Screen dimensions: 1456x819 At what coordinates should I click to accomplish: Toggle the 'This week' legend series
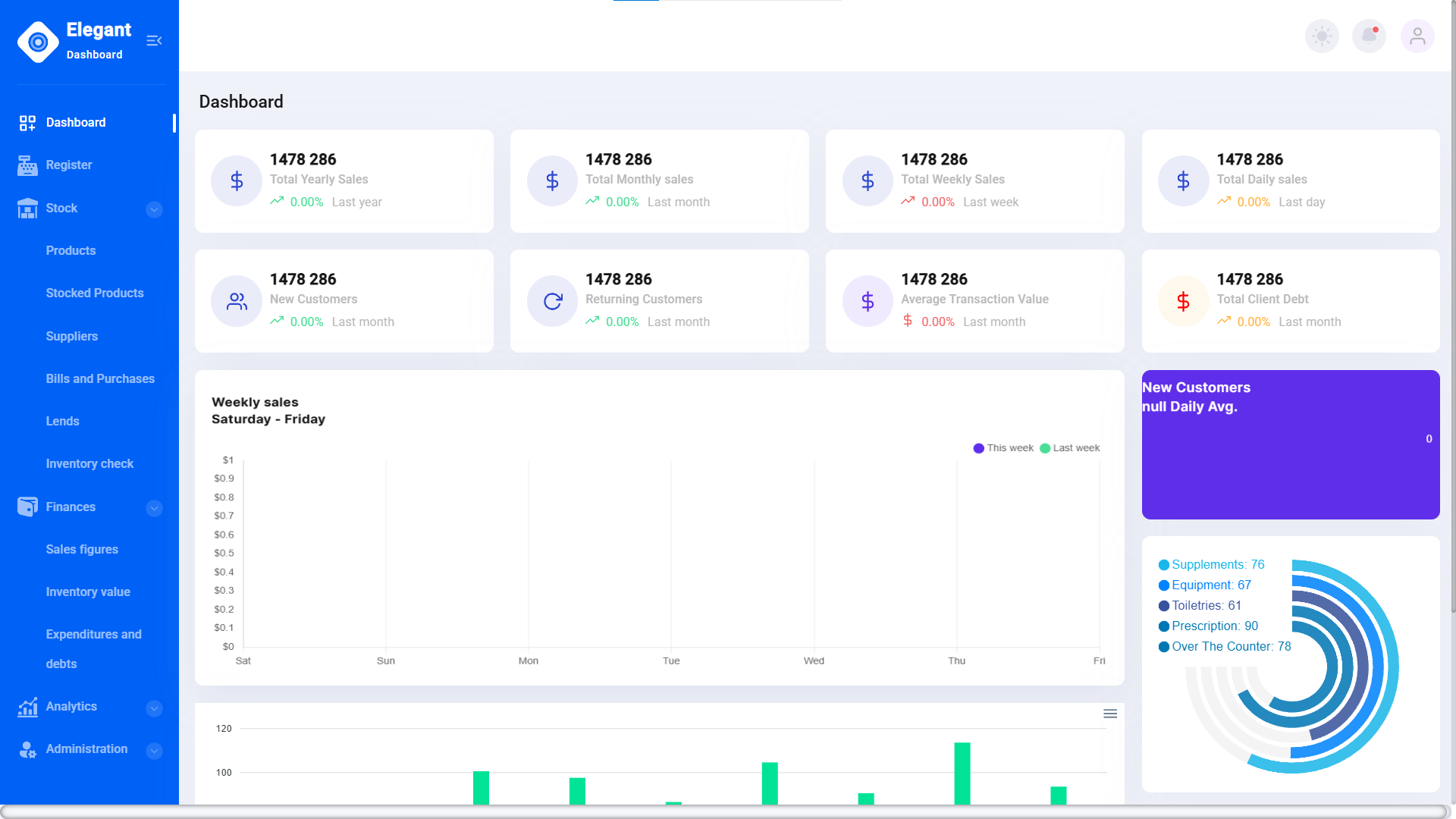[1003, 448]
